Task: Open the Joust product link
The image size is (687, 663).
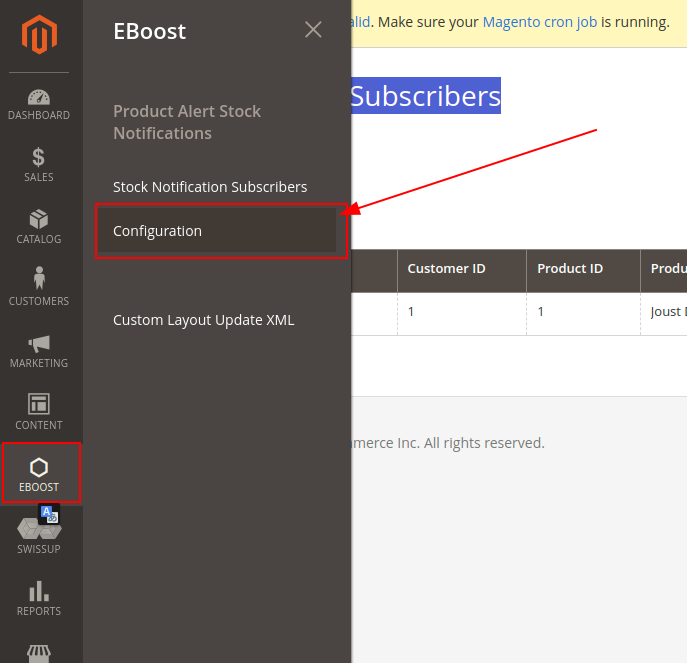Action: 667,312
